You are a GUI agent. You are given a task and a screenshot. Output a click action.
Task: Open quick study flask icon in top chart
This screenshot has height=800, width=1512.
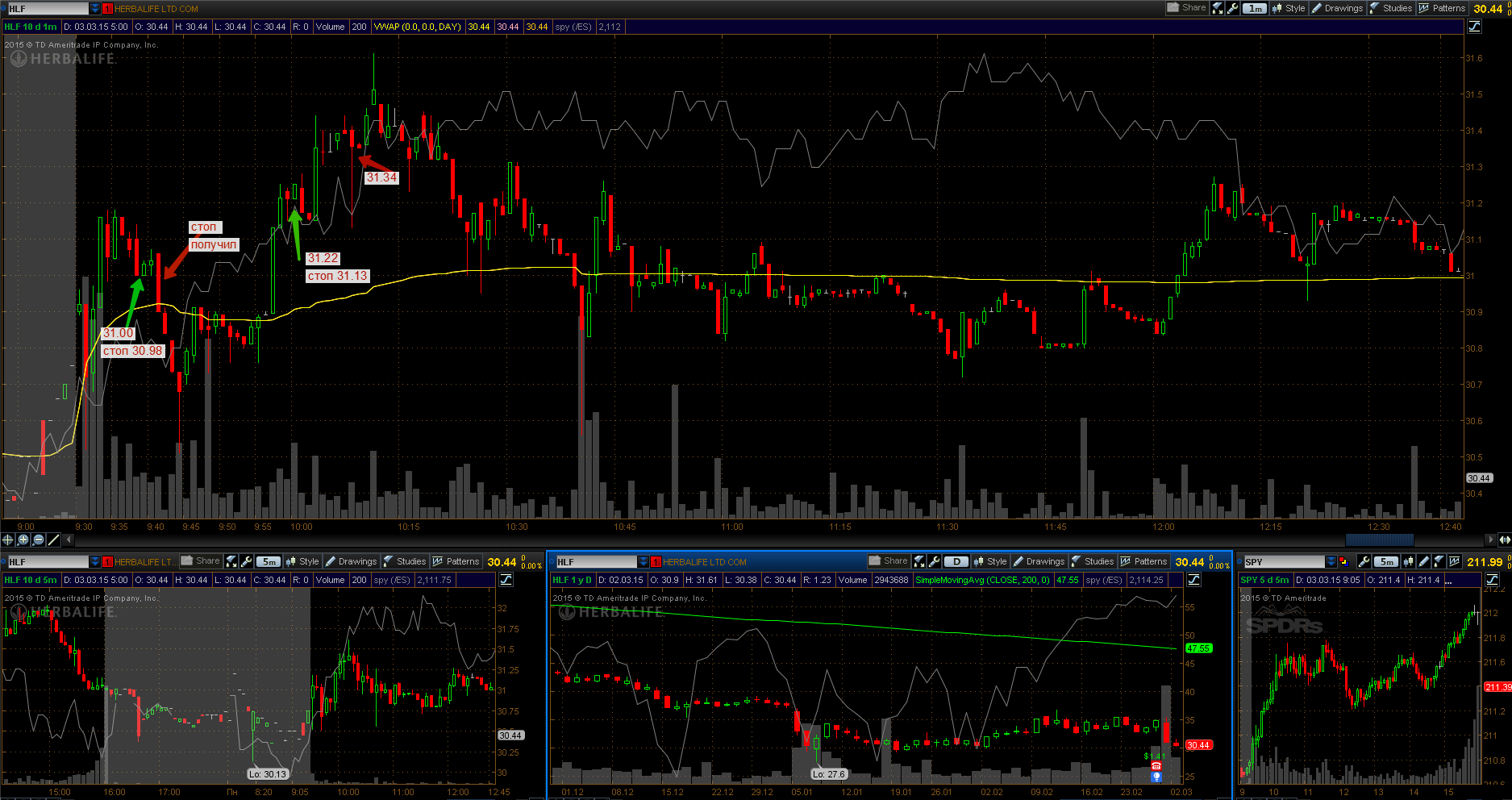[1217, 8]
